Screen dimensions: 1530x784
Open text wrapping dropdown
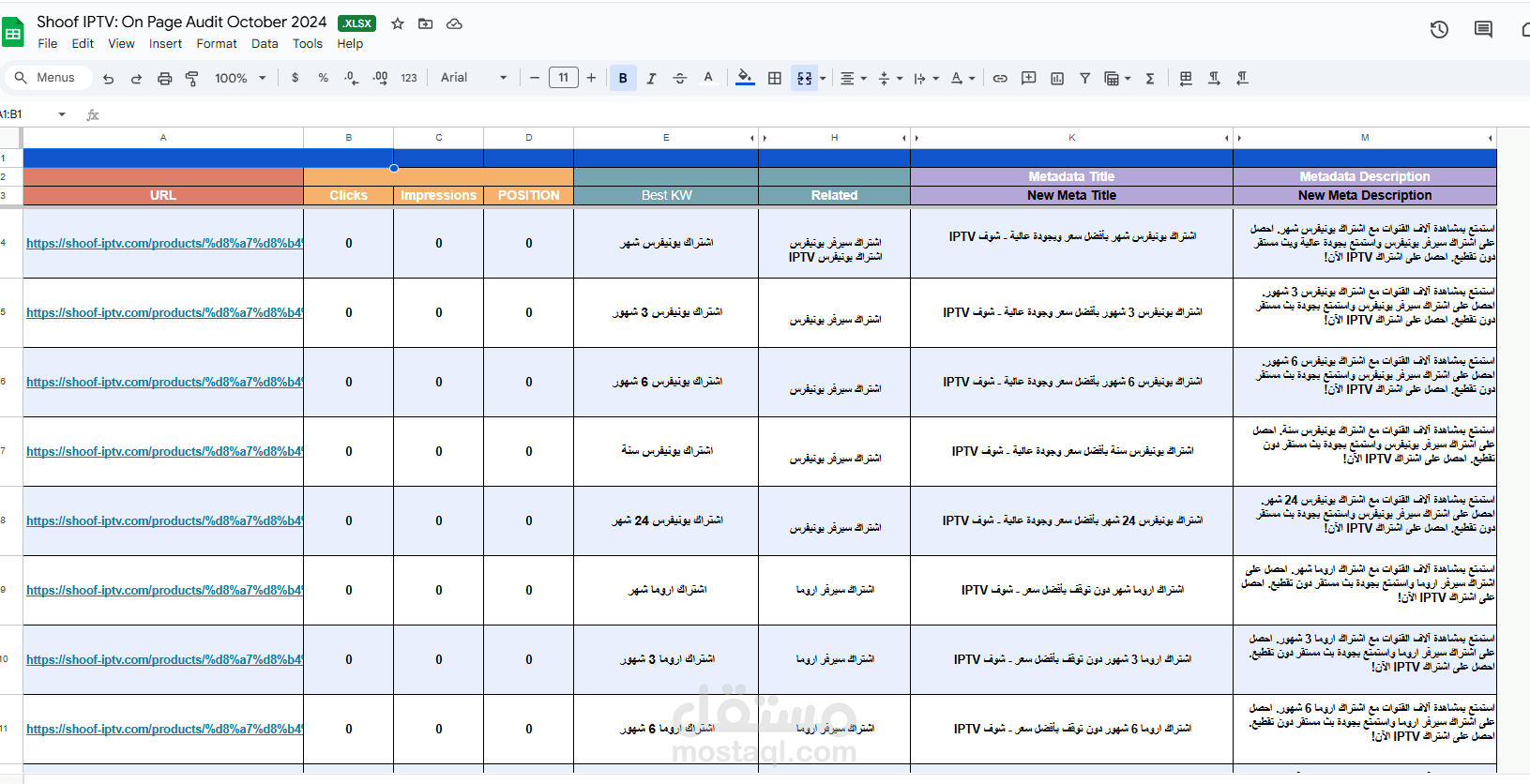click(926, 79)
